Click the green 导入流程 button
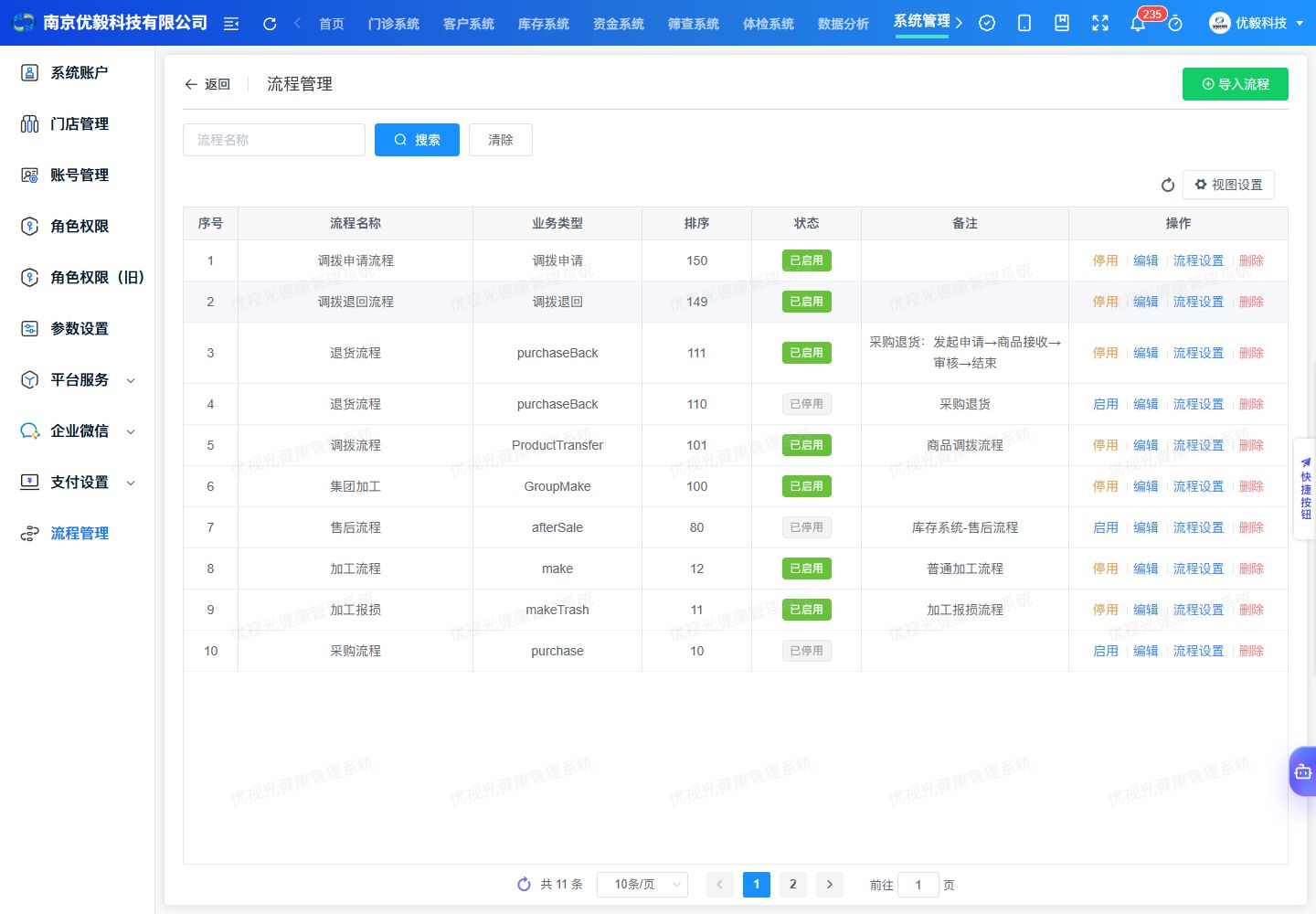Screen dimensions: 1316x914 click(x=1236, y=84)
